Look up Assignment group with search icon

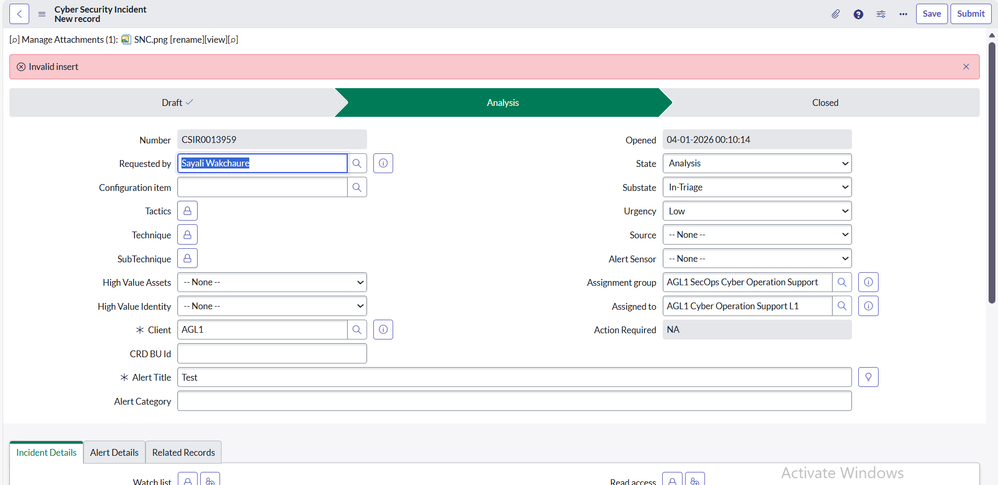[842, 282]
